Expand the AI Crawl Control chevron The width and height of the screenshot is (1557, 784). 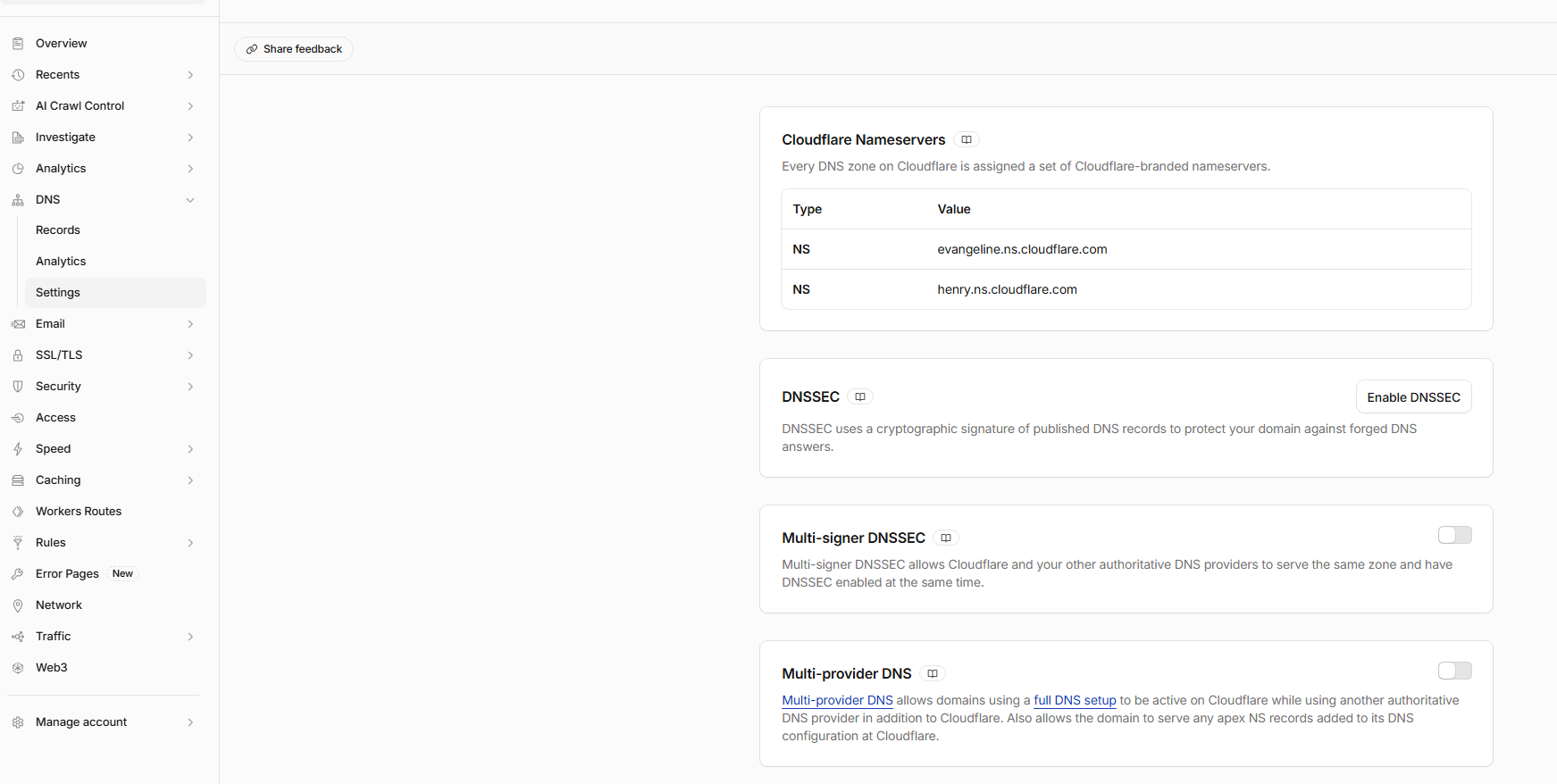[x=190, y=106]
